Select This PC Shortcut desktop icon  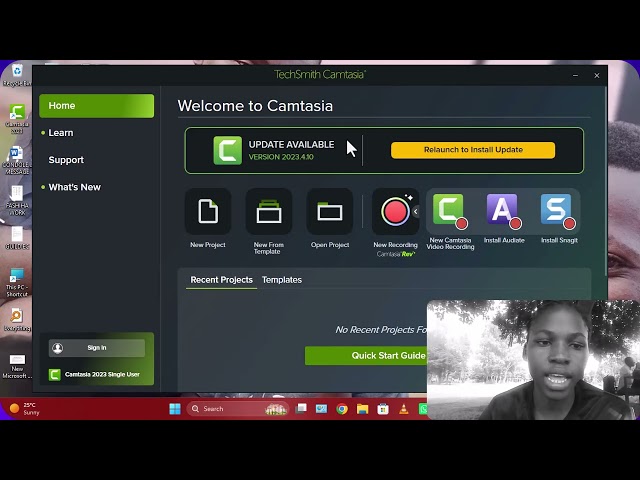point(17,282)
